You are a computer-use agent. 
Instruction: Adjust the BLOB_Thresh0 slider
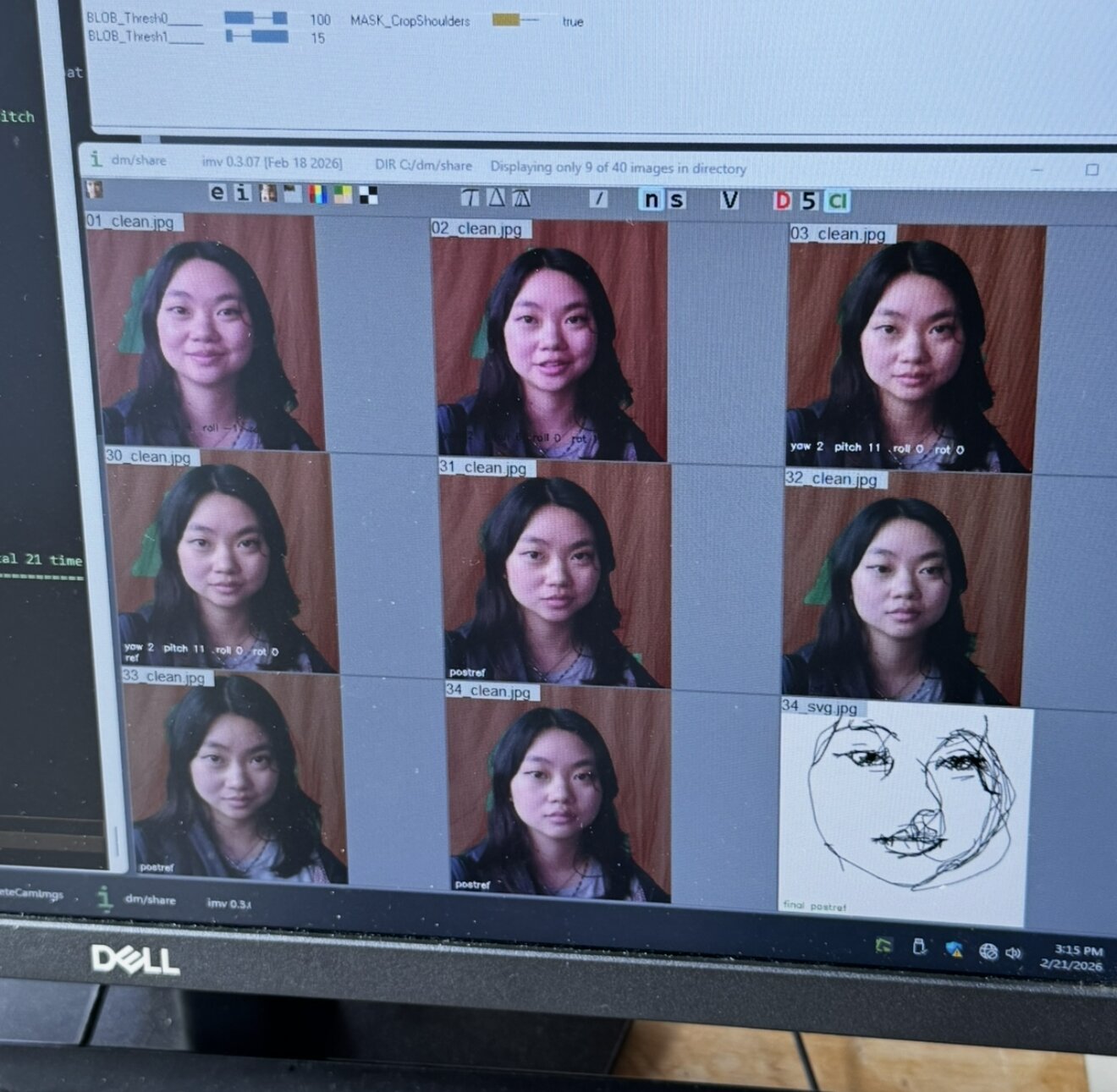(256, 18)
